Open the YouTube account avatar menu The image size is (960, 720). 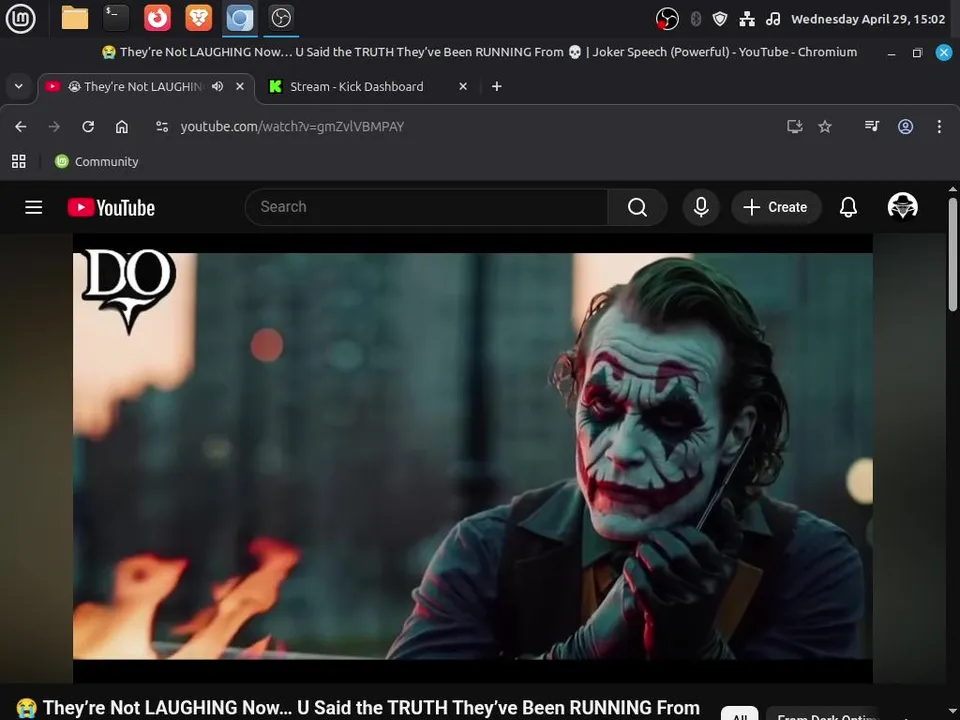(x=902, y=206)
